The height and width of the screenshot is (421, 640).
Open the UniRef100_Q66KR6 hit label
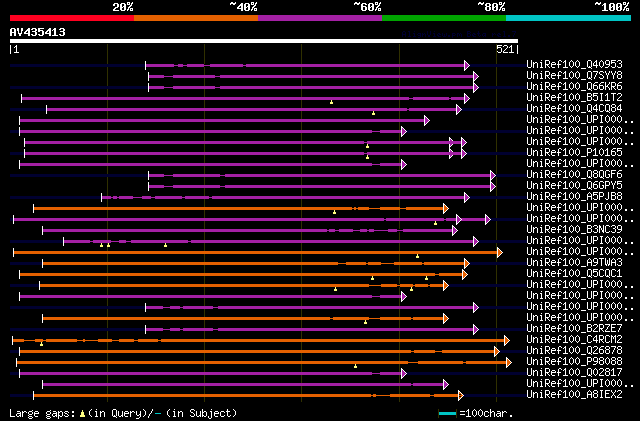point(574,87)
